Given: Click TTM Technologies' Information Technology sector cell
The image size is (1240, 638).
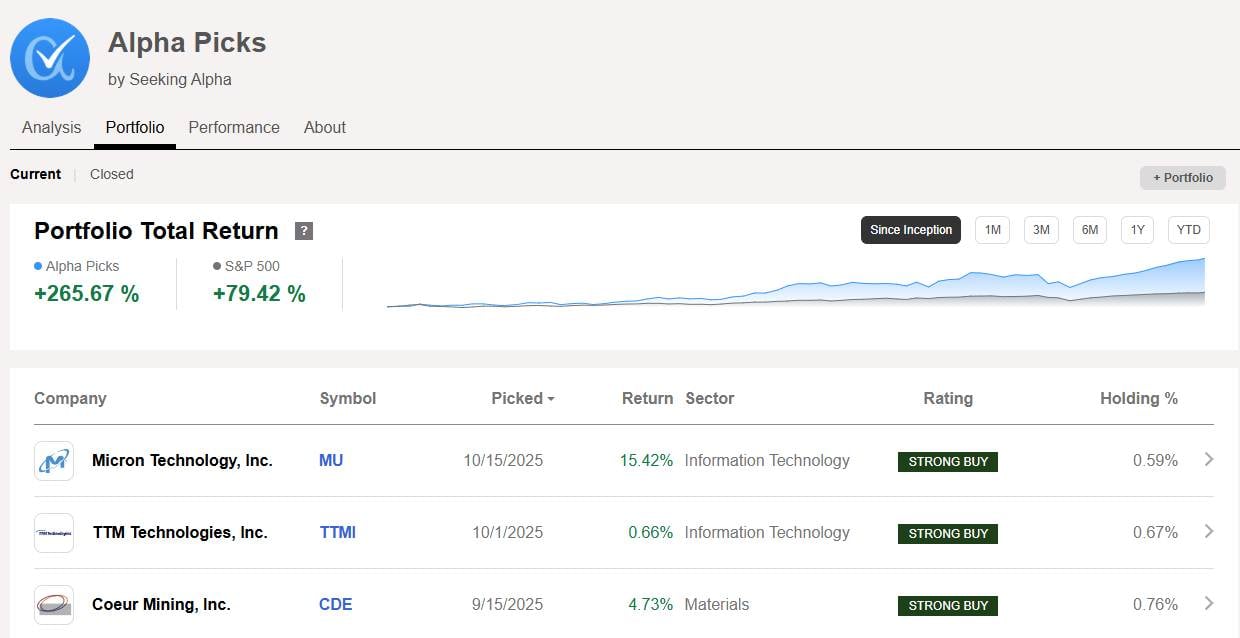Looking at the screenshot, I should click(767, 533).
